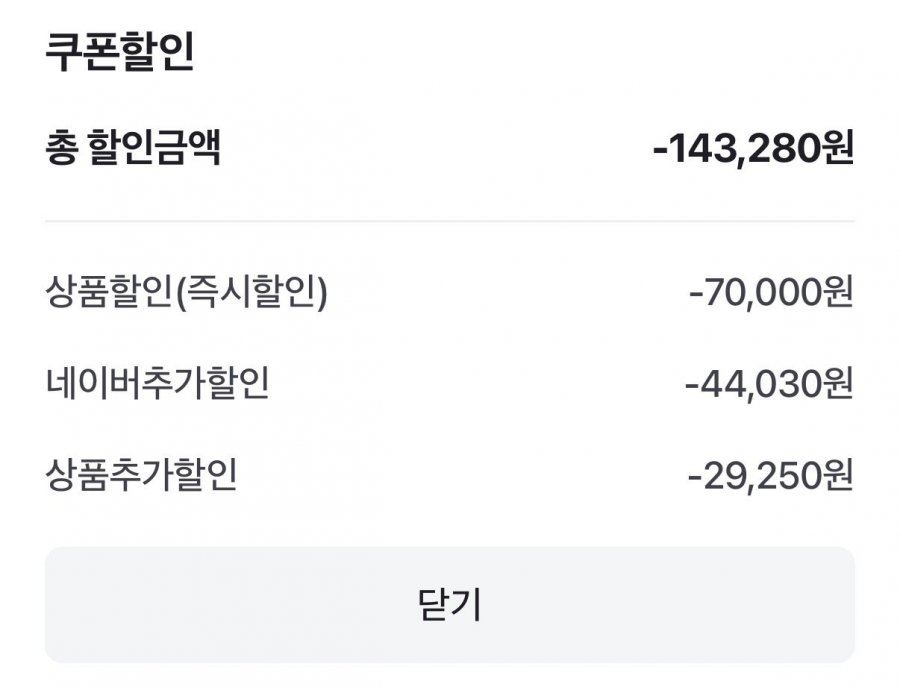Dismiss the coupon discount sheet with 닫기
The height and width of the screenshot is (690, 900).
pyautogui.click(x=449, y=604)
